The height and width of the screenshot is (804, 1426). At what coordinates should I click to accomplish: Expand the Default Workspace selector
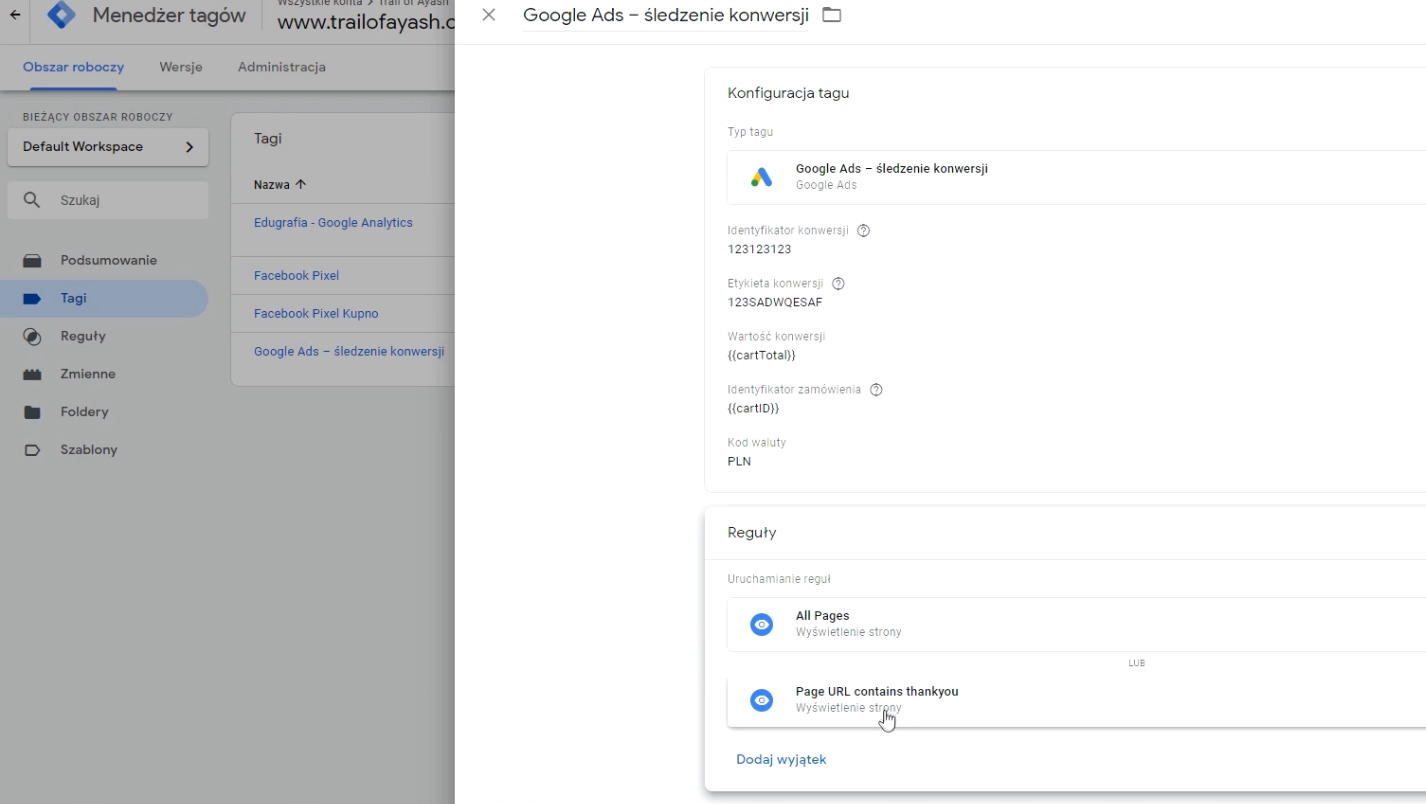click(x=108, y=147)
